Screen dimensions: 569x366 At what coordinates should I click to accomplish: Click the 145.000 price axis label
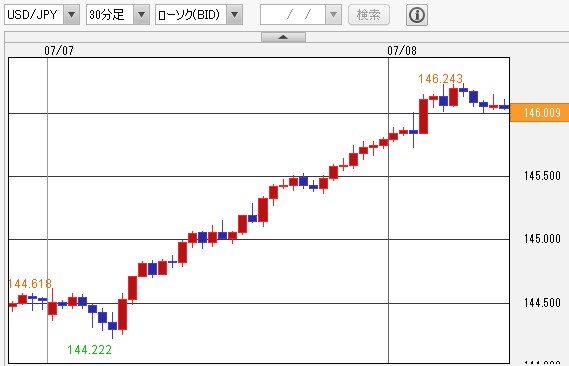542,239
